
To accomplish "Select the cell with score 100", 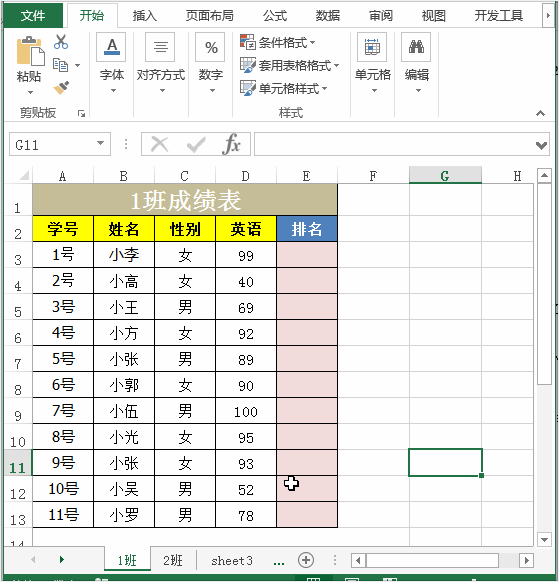I will pyautogui.click(x=246, y=411).
